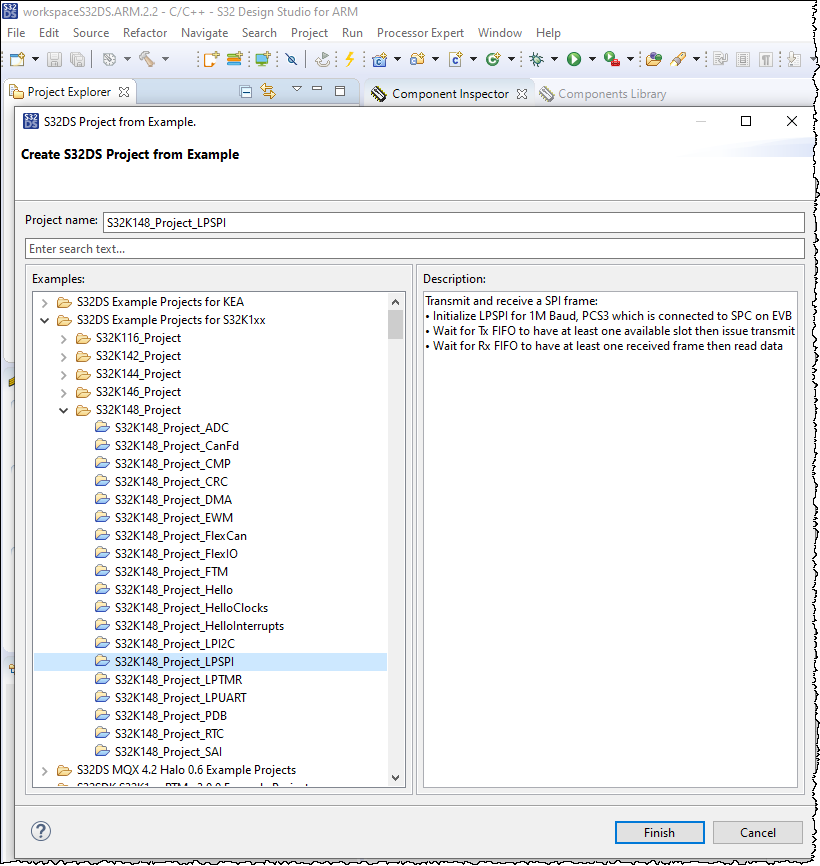Select S32K148_Project_CanFd example
The height and width of the screenshot is (866, 820).
[177, 446]
